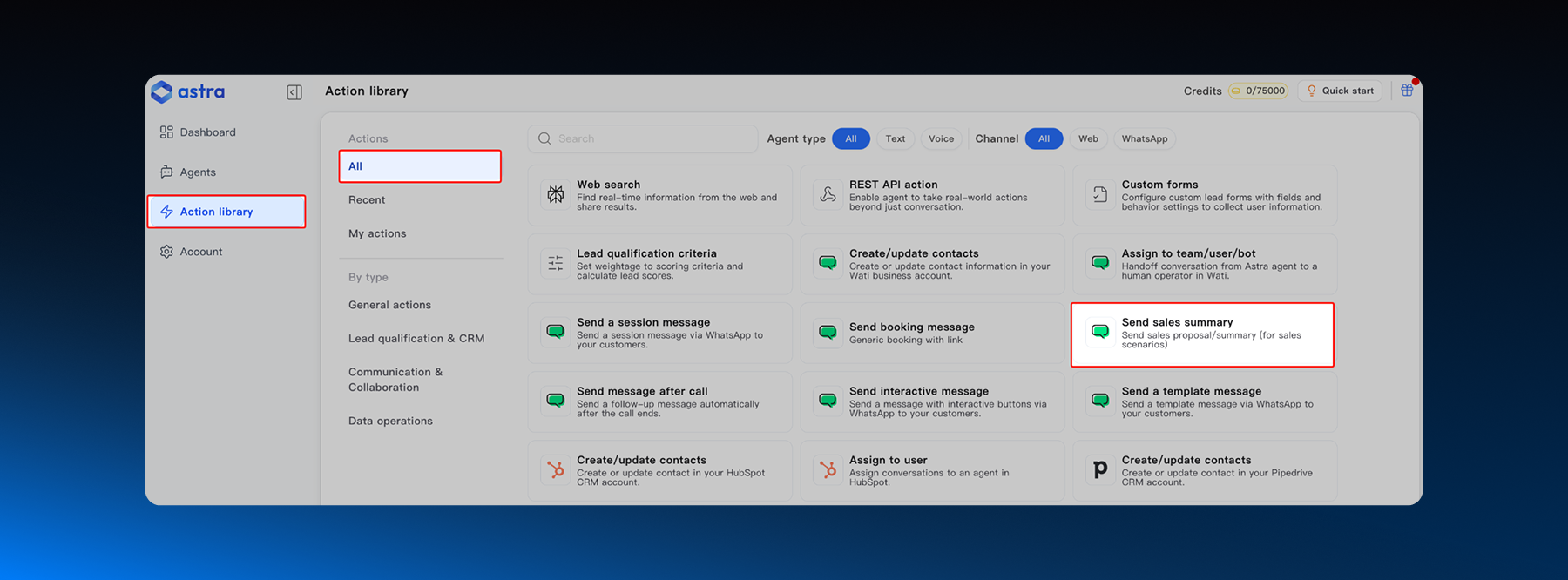Viewport: 1568px width, 580px height.
Task: Collapse the sidebar with the panel icon
Action: 294,92
